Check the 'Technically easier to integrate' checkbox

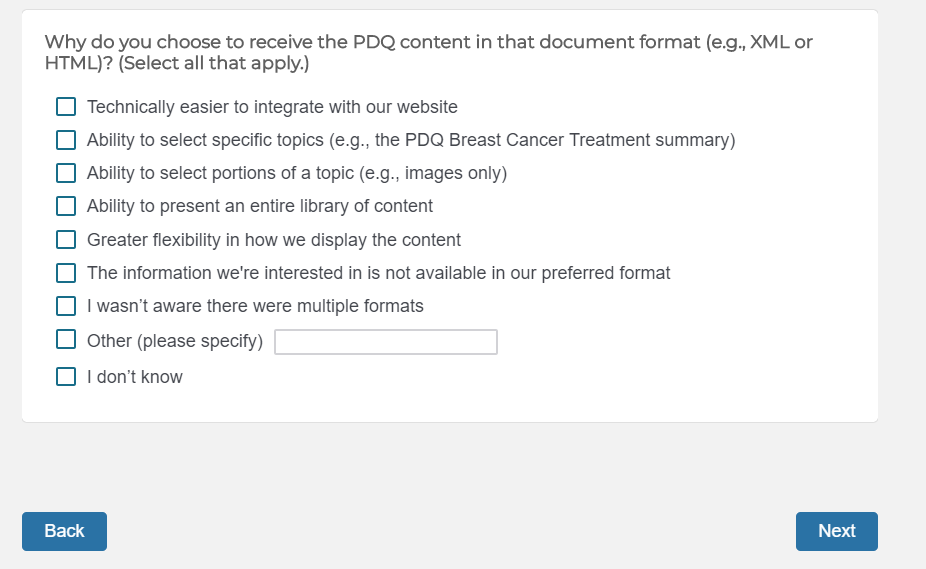[x=66, y=107]
